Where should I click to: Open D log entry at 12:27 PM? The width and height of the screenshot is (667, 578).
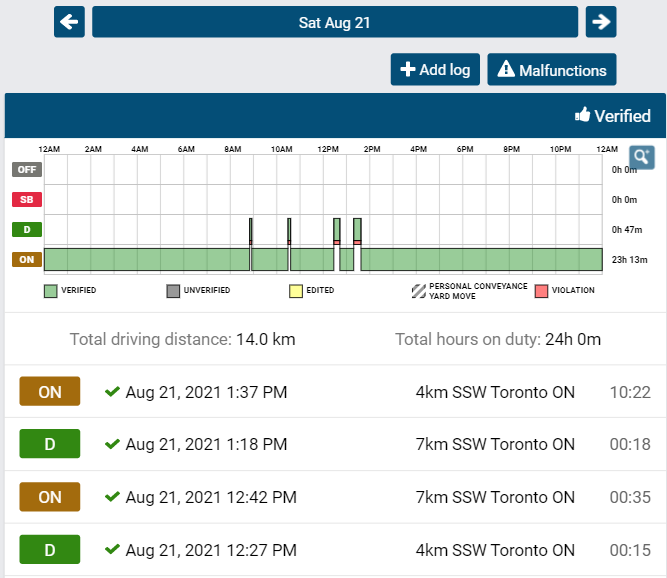pyautogui.click(x=335, y=550)
